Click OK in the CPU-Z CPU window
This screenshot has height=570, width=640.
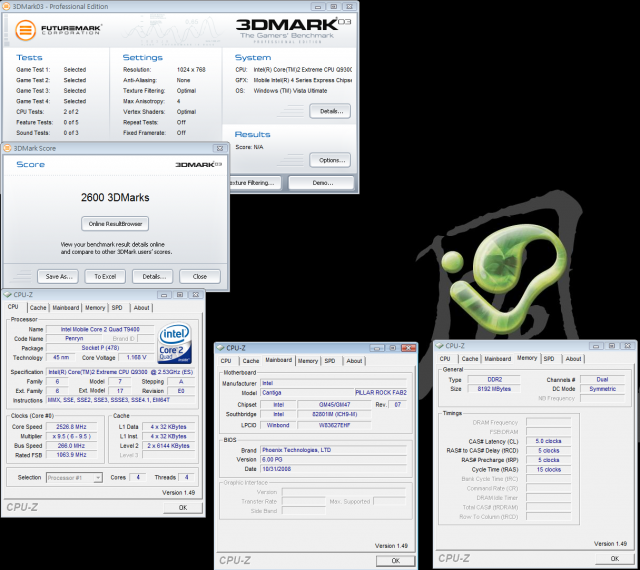click(x=183, y=508)
